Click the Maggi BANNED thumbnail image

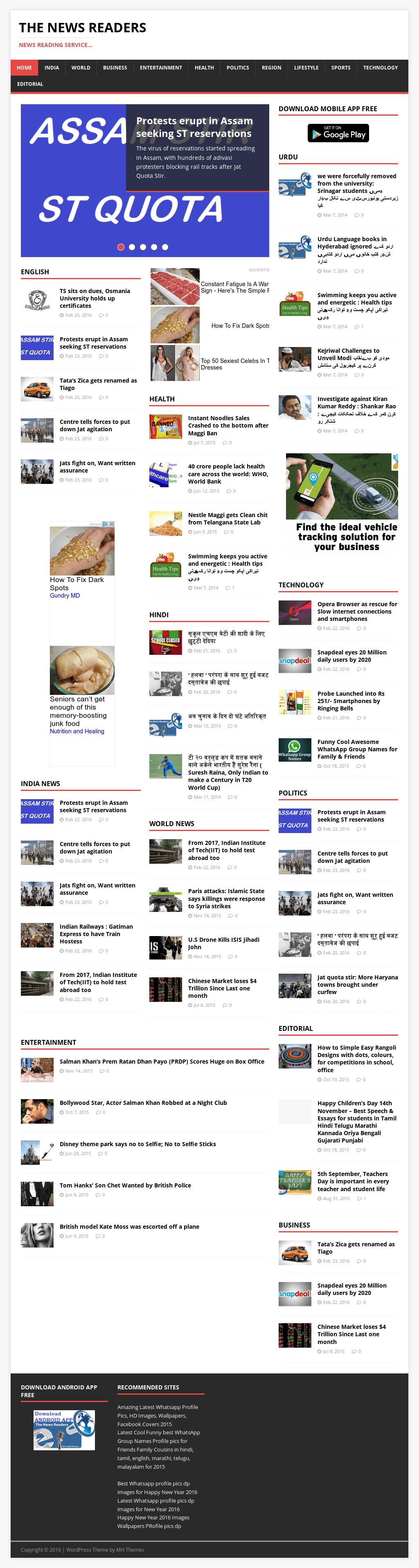pos(166,427)
